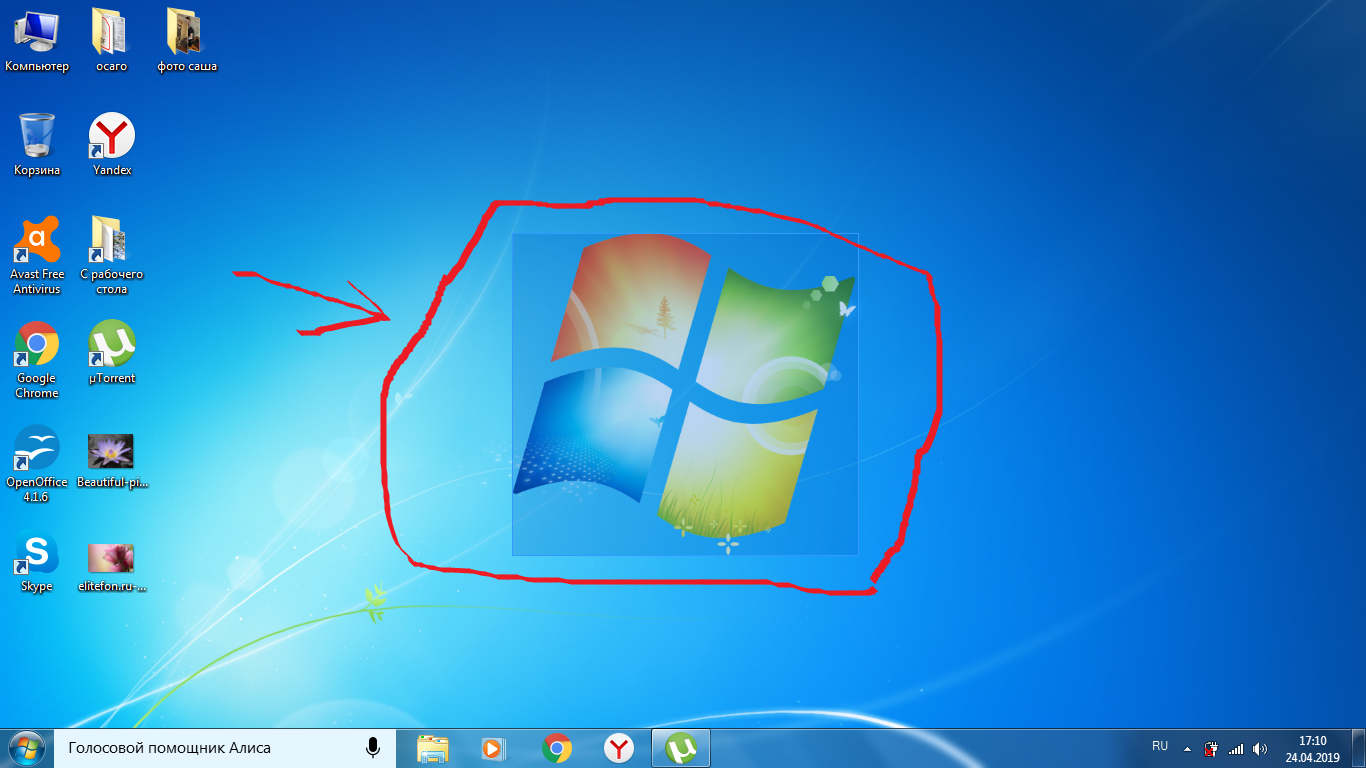Image resolution: width=1366 pixels, height=768 pixels.
Task: Launch the media player taskbar icon
Action: tap(494, 748)
